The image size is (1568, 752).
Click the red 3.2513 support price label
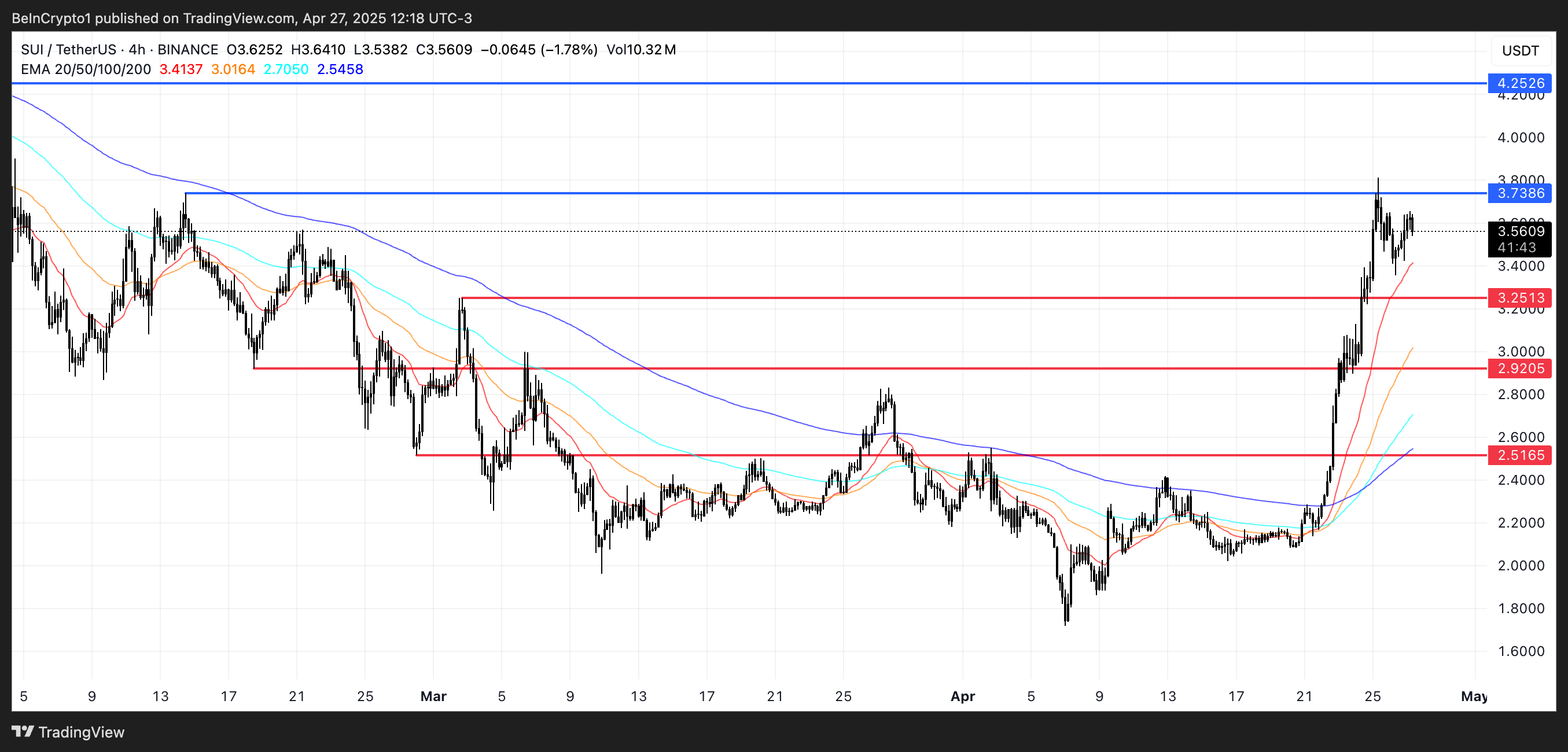[1520, 297]
